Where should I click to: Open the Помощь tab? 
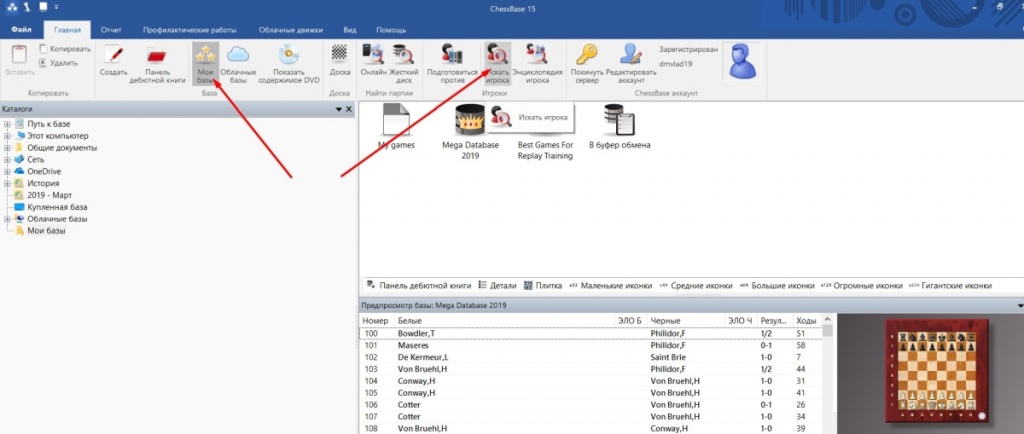(x=391, y=30)
